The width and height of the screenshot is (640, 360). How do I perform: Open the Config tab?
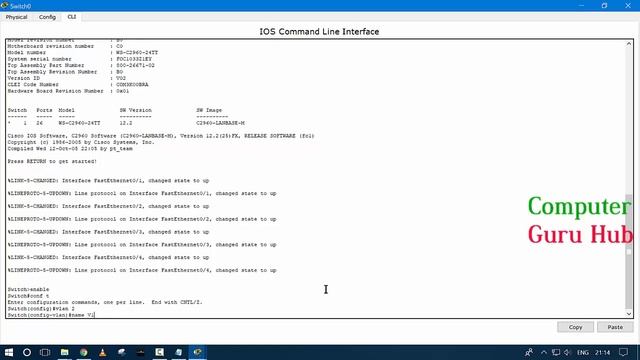tap(47, 17)
